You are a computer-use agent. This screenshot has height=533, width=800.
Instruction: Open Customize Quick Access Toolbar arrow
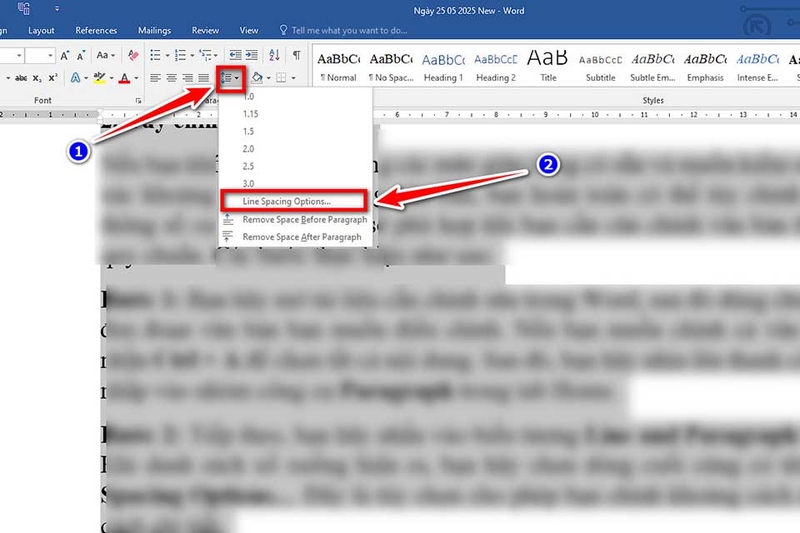[57, 9]
